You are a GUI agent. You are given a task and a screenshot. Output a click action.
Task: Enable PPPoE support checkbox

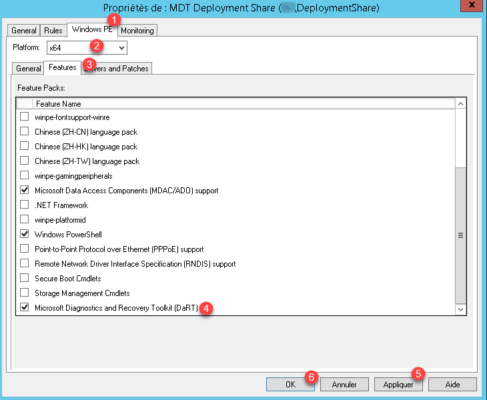[24, 249]
